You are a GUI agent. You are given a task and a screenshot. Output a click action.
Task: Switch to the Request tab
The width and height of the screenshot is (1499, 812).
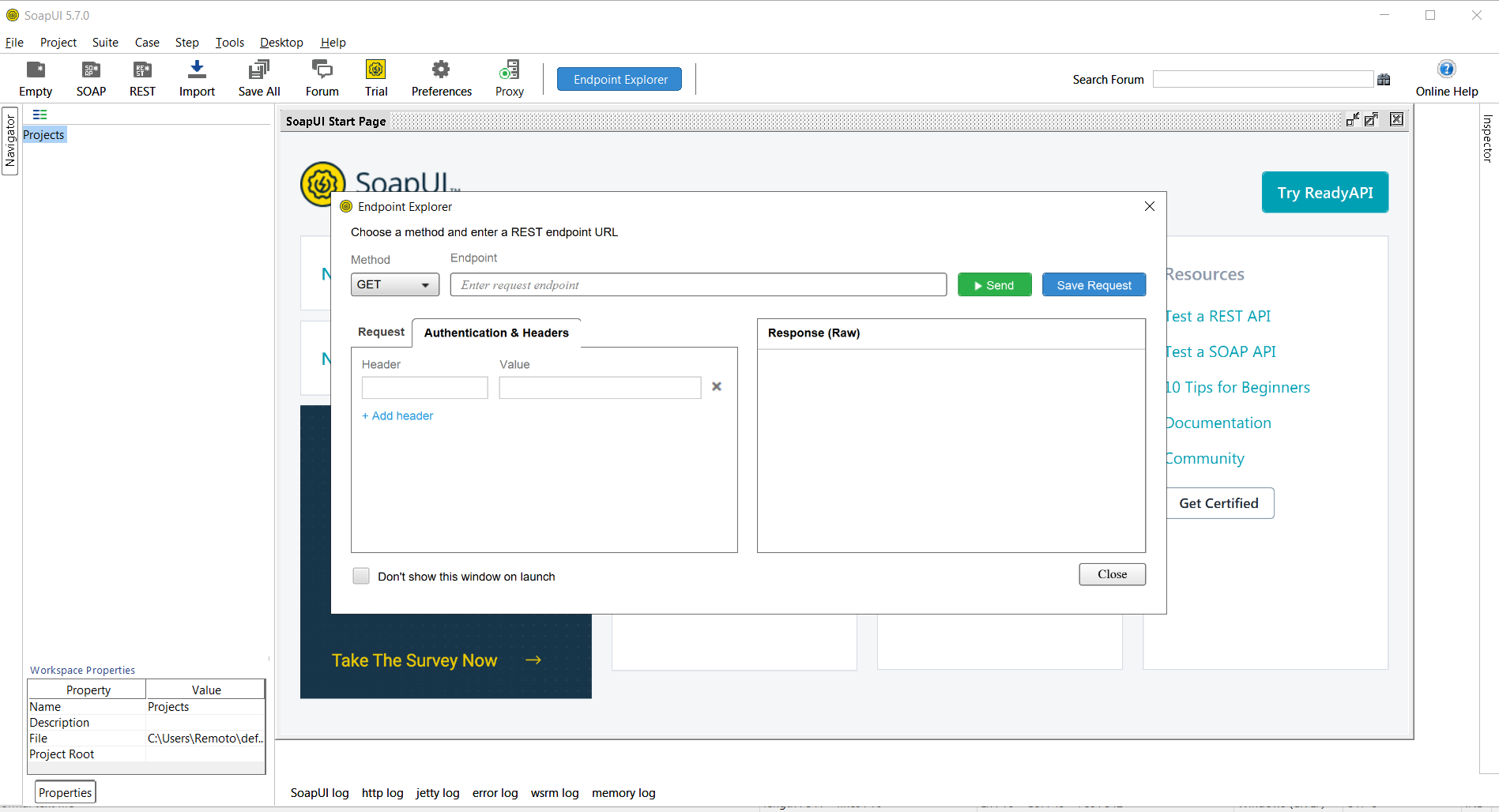click(381, 333)
